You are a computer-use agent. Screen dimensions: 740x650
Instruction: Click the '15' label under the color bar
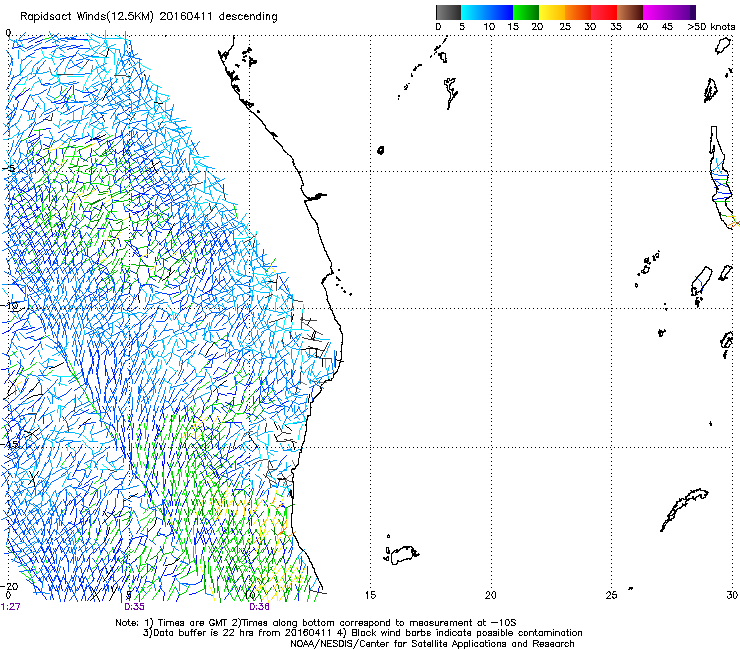click(513, 27)
